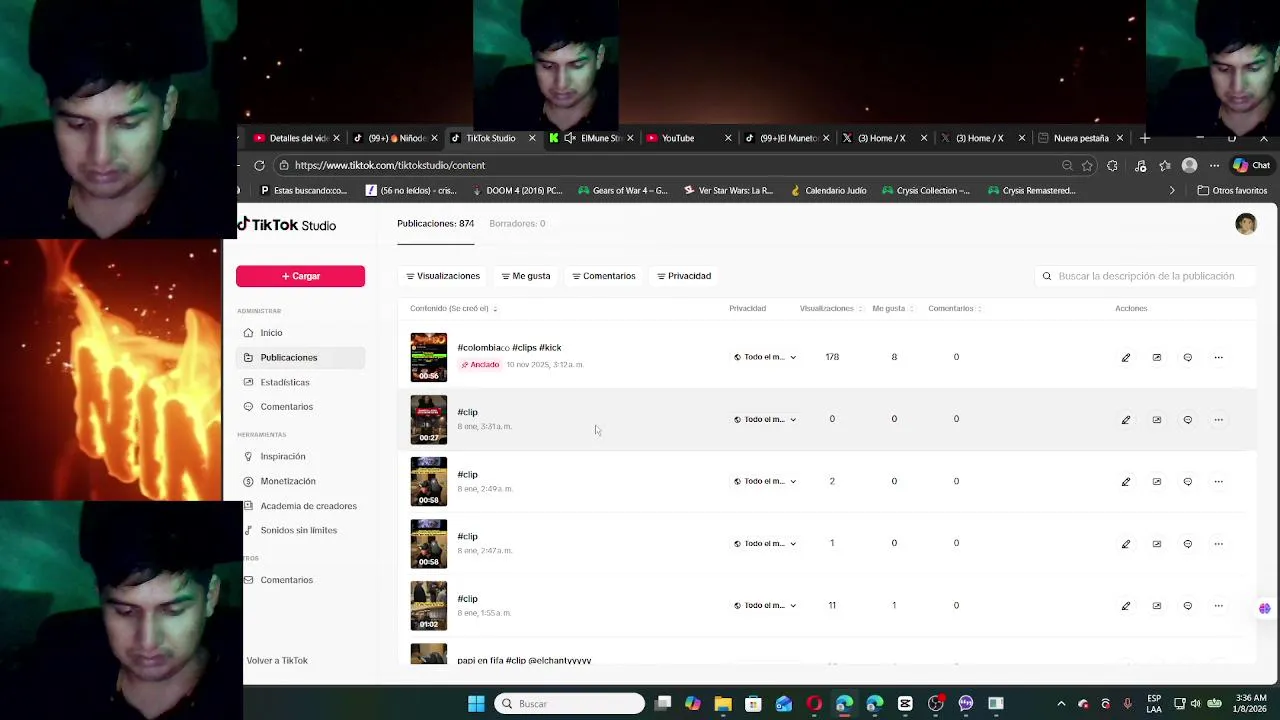Open File Explorer from the taskbar
1280x720 pixels.
point(723,704)
